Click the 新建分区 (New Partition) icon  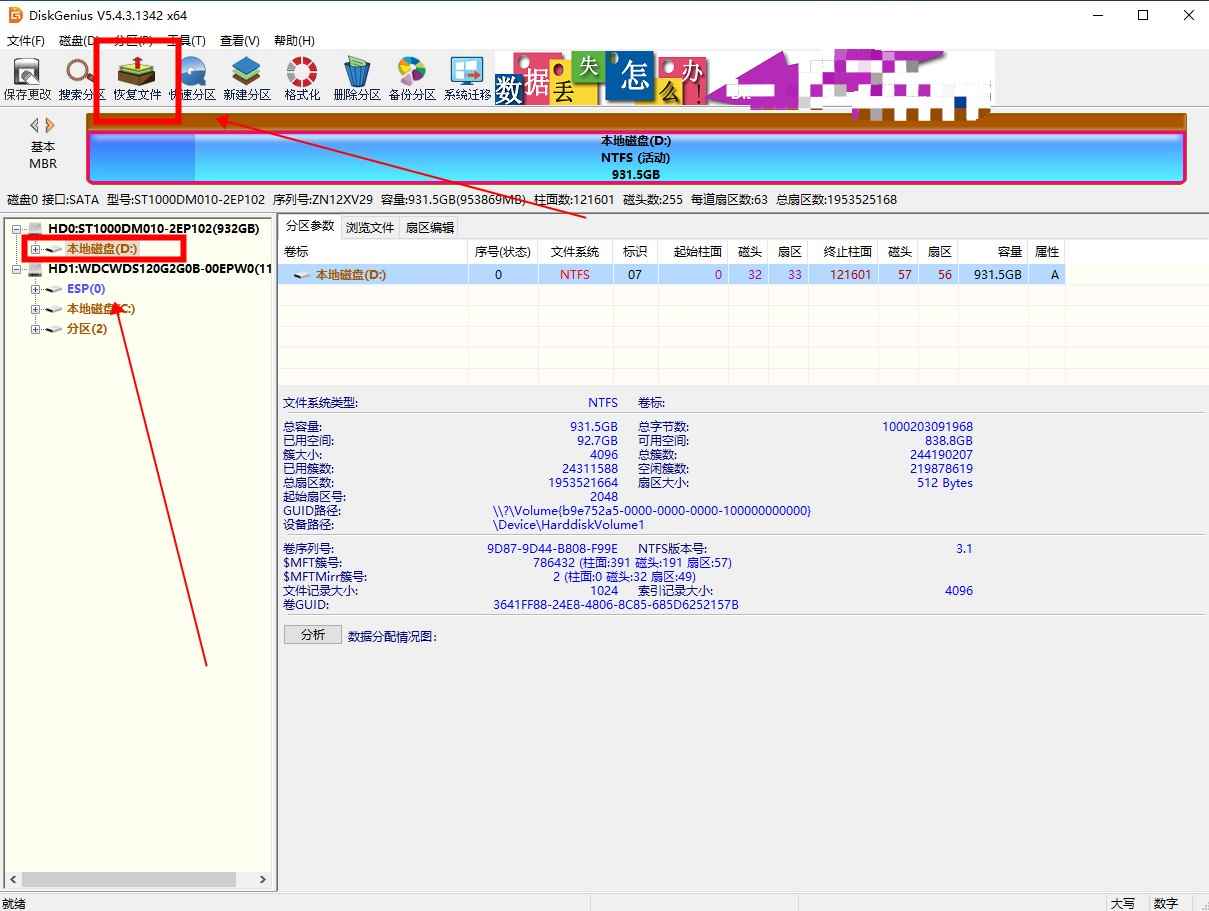(x=246, y=78)
